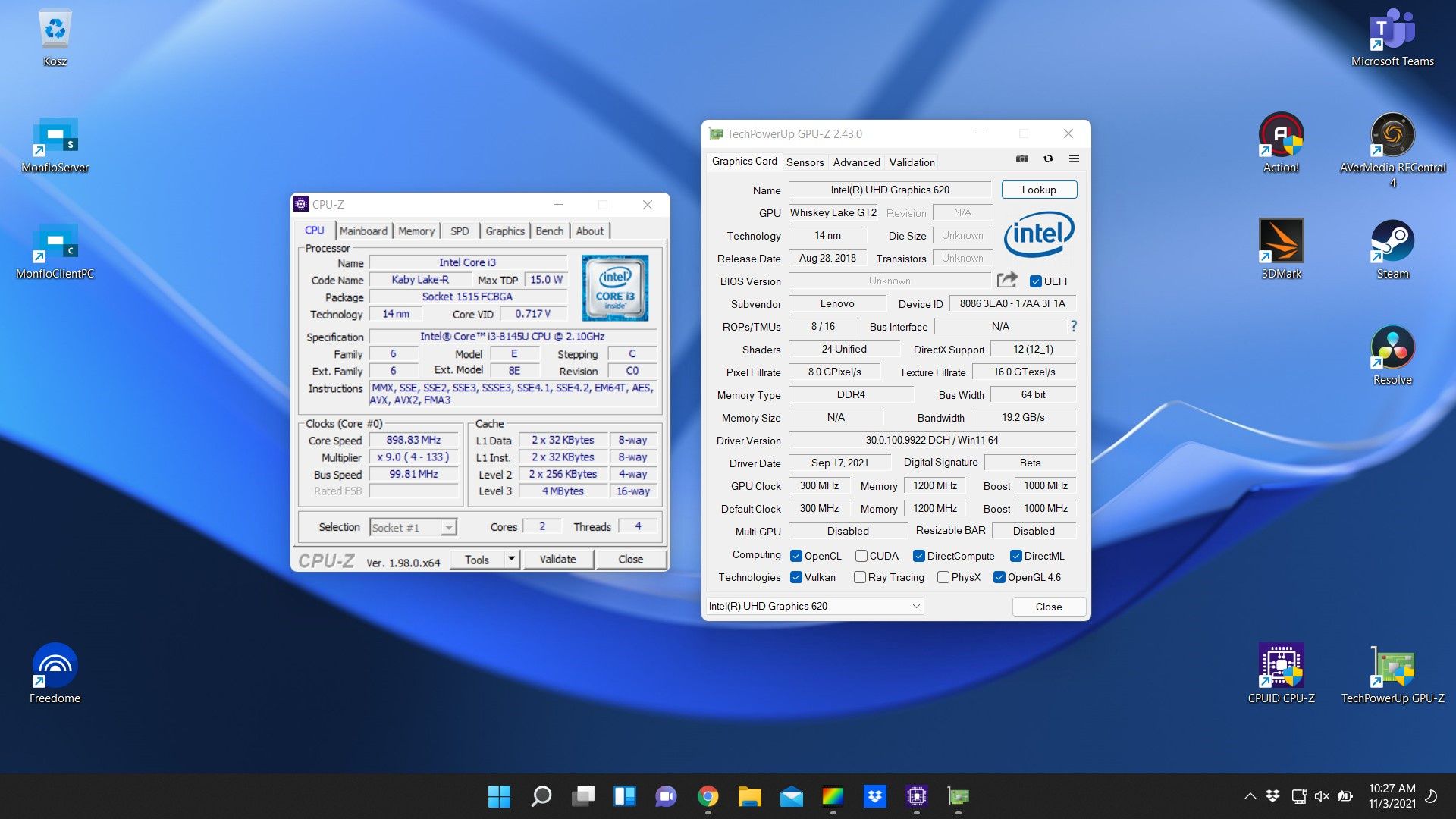The height and width of the screenshot is (819, 1456).
Task: Click the Core i3 processor badge in CPU-Z
Action: pos(615,287)
